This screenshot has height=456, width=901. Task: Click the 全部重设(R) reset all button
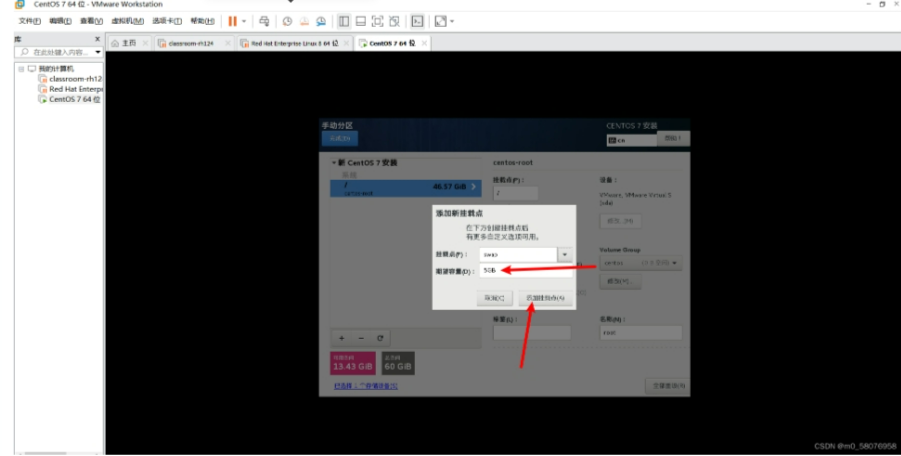[668, 386]
